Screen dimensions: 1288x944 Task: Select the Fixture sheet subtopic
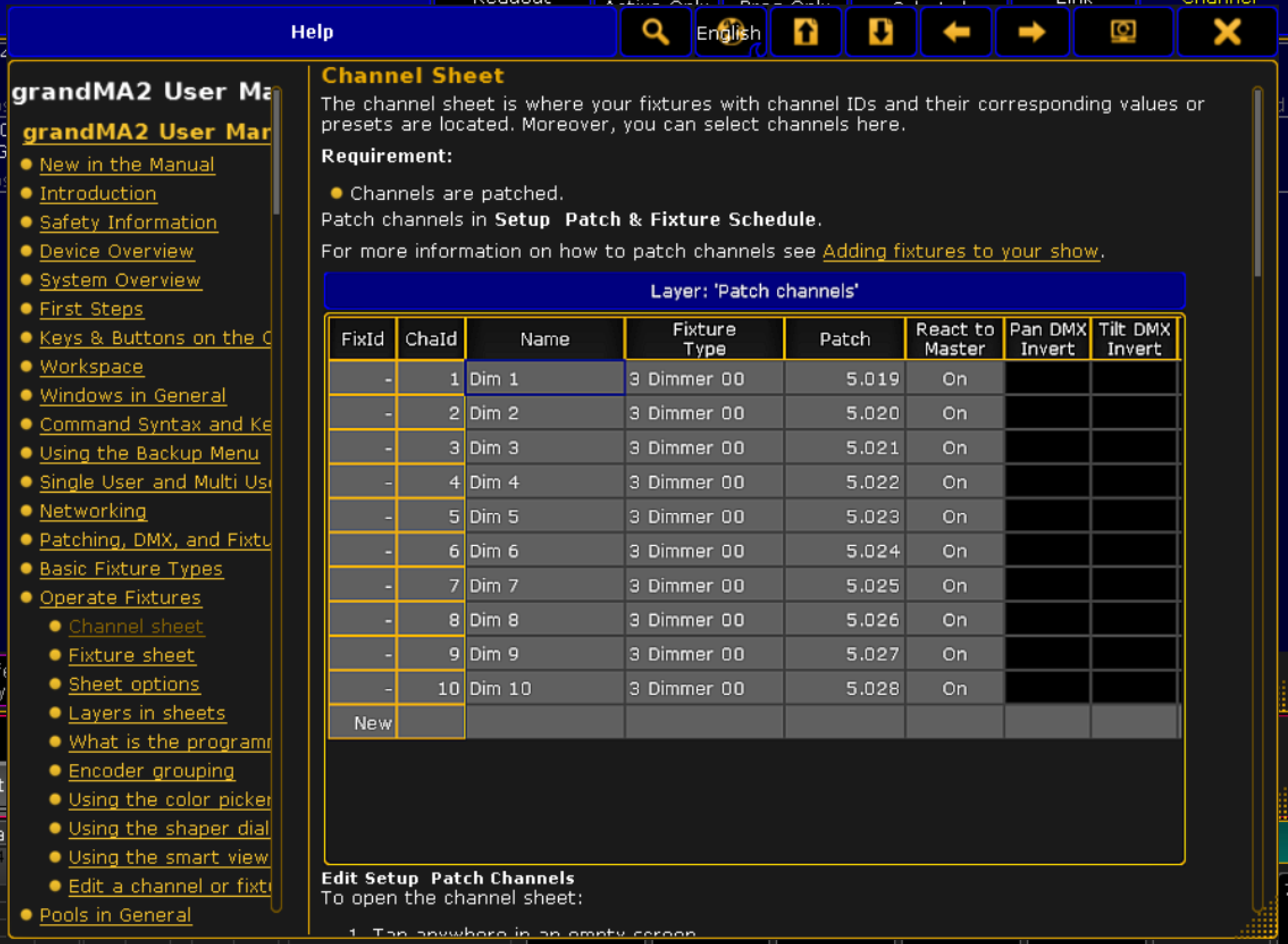(132, 656)
